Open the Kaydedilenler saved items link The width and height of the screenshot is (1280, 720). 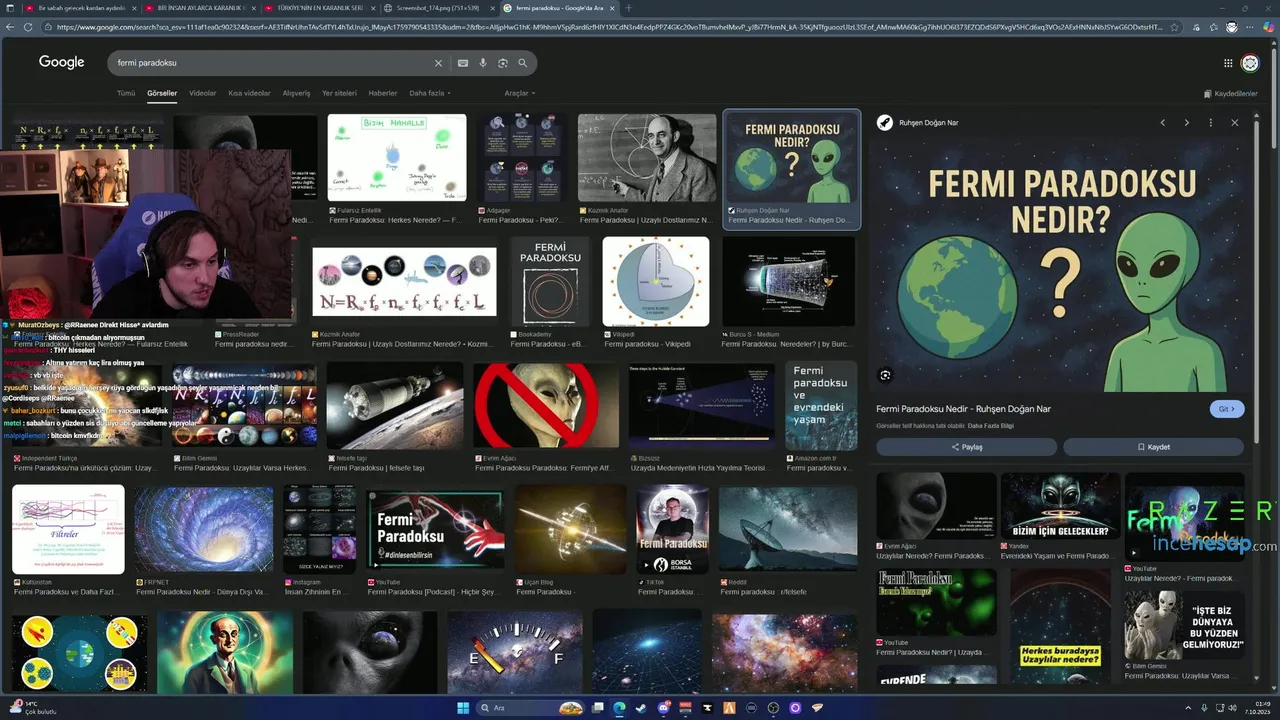coord(1231,93)
